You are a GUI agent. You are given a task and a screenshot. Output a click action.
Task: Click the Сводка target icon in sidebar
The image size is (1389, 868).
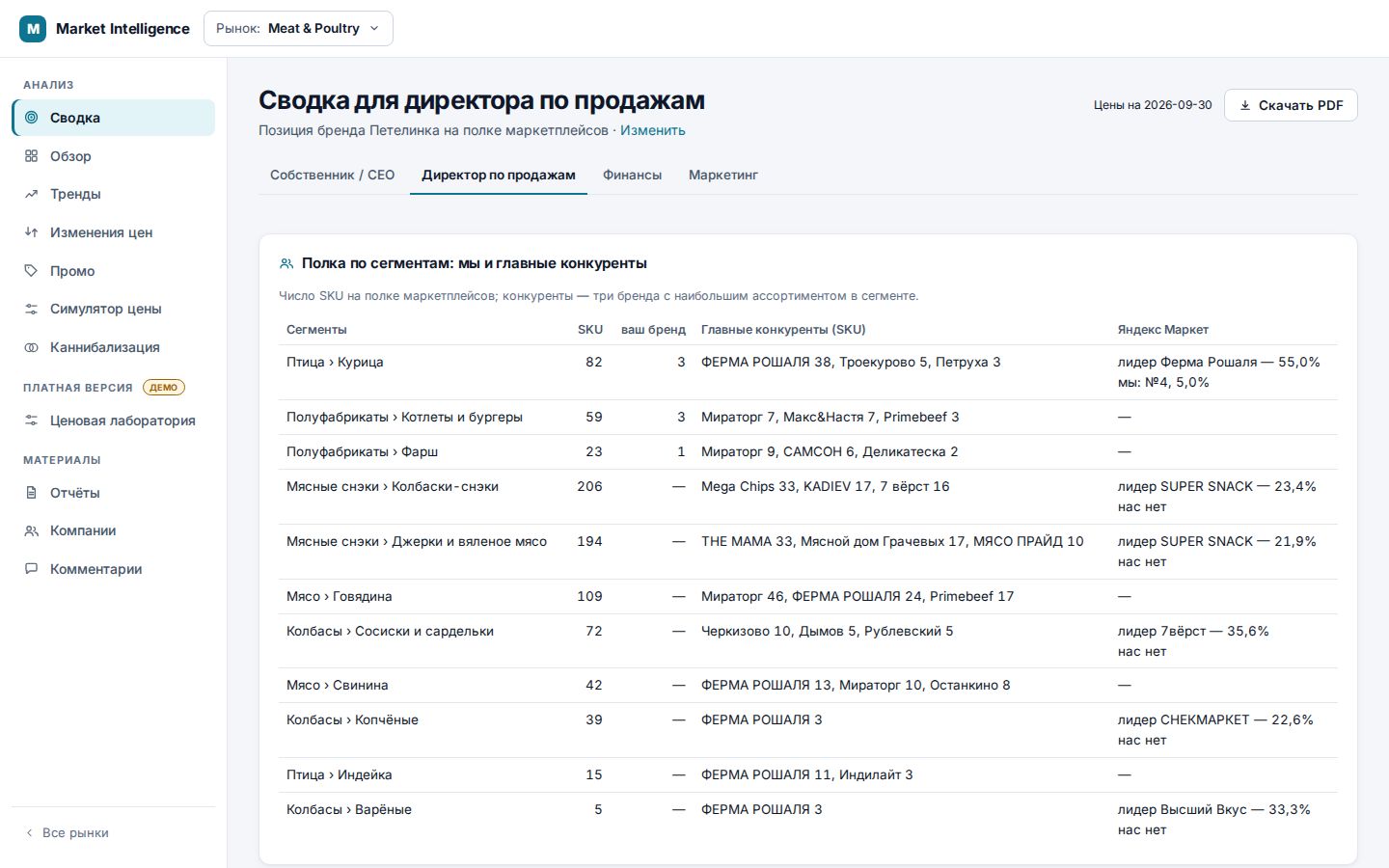coord(32,118)
